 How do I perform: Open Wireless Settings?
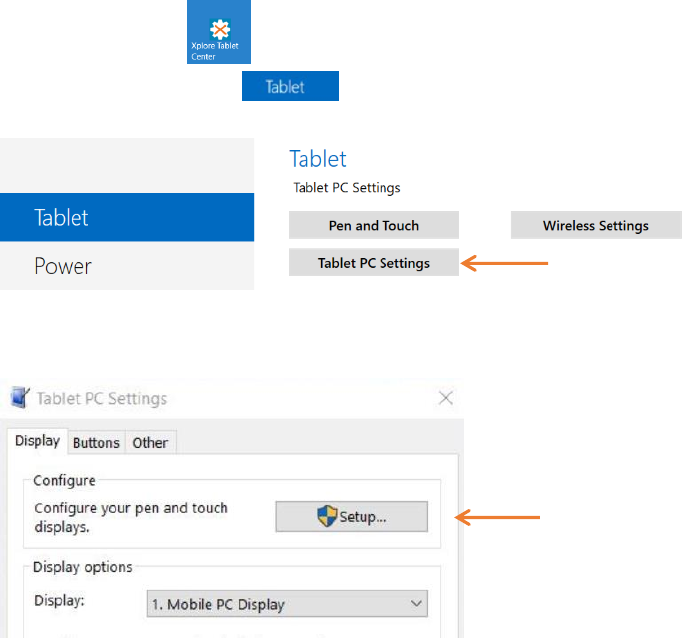coord(595,225)
